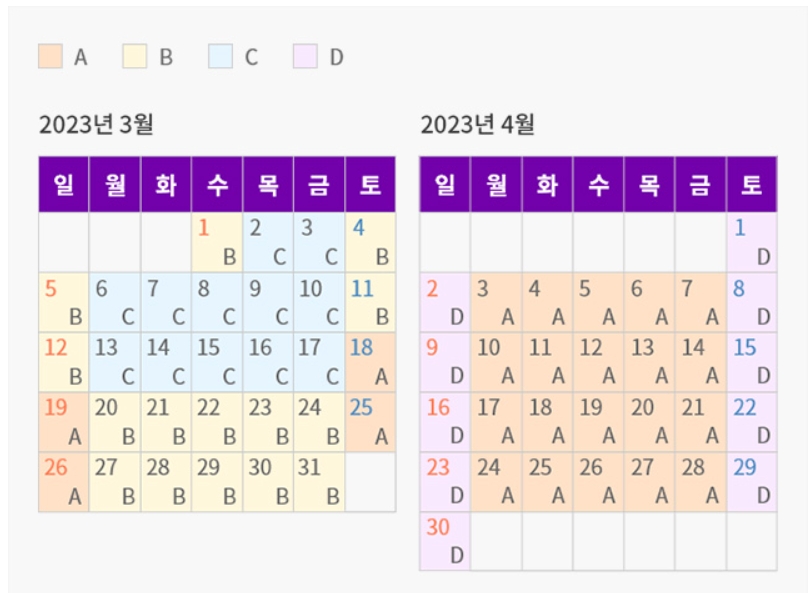Select April 10 cell marked A
Viewport: 811px width, 593px height.
coord(497,362)
